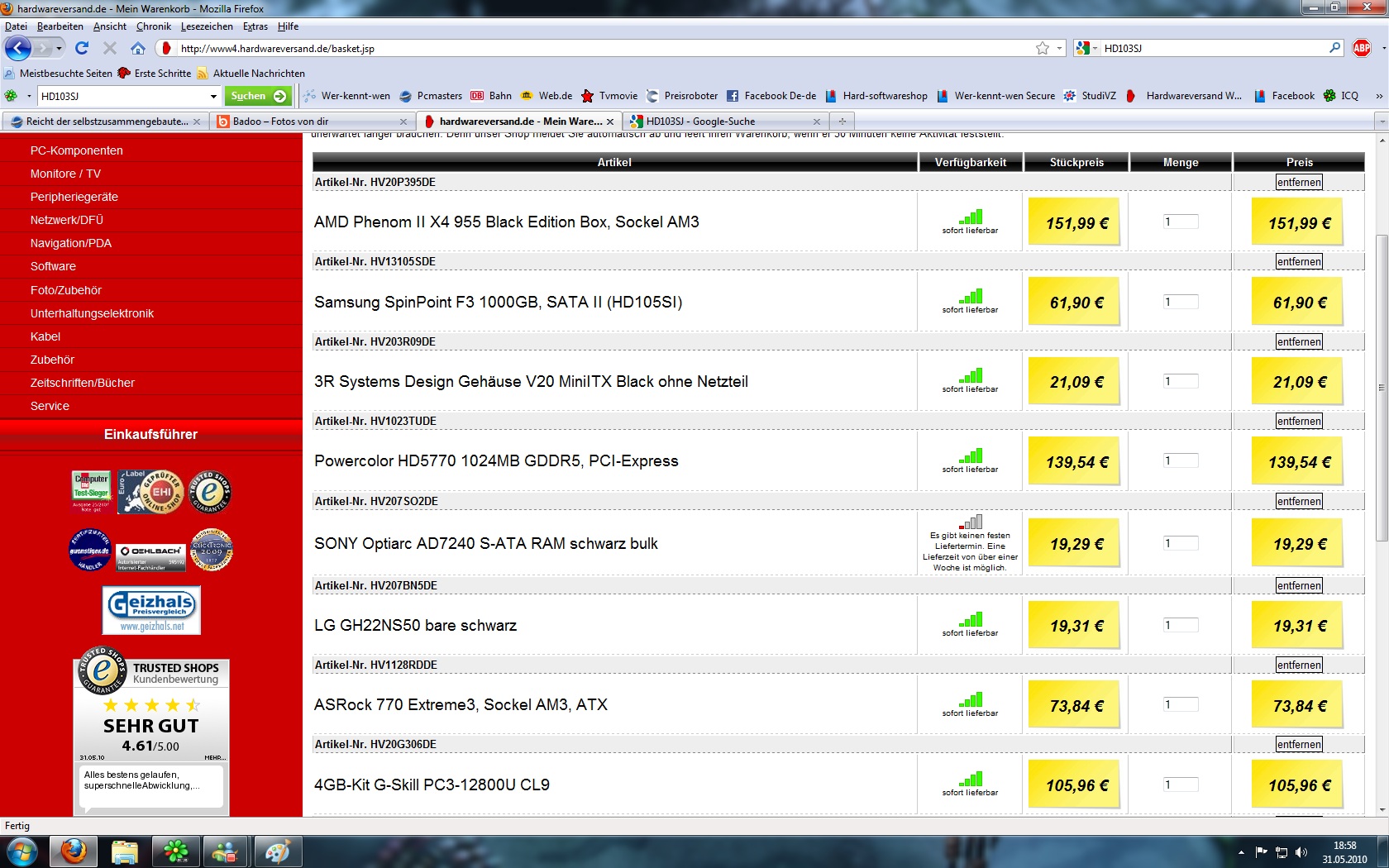Reload the page with the refresh icon
The height and width of the screenshot is (868, 1389).
tap(82, 48)
